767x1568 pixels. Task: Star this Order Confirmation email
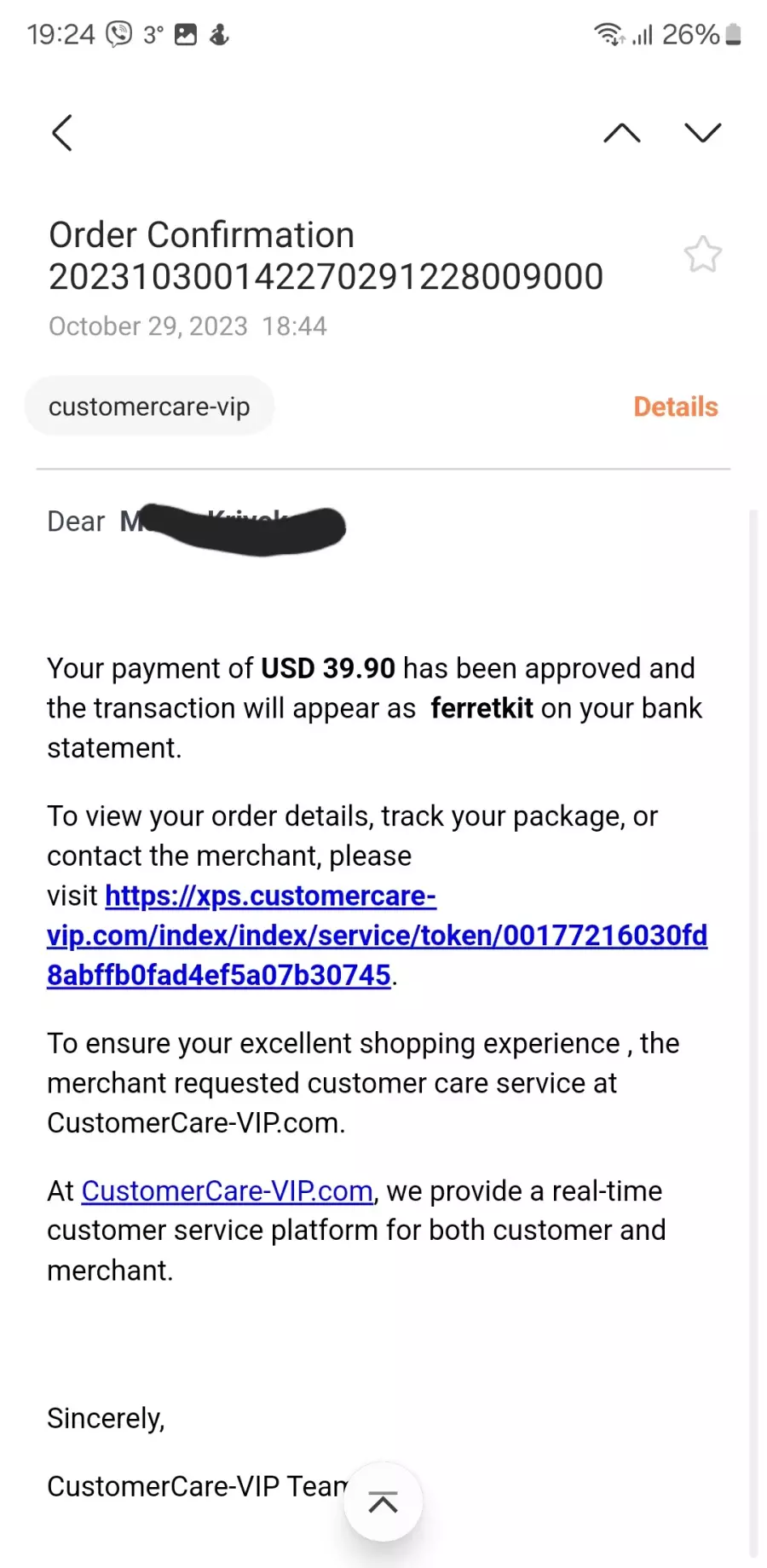pos(703,254)
